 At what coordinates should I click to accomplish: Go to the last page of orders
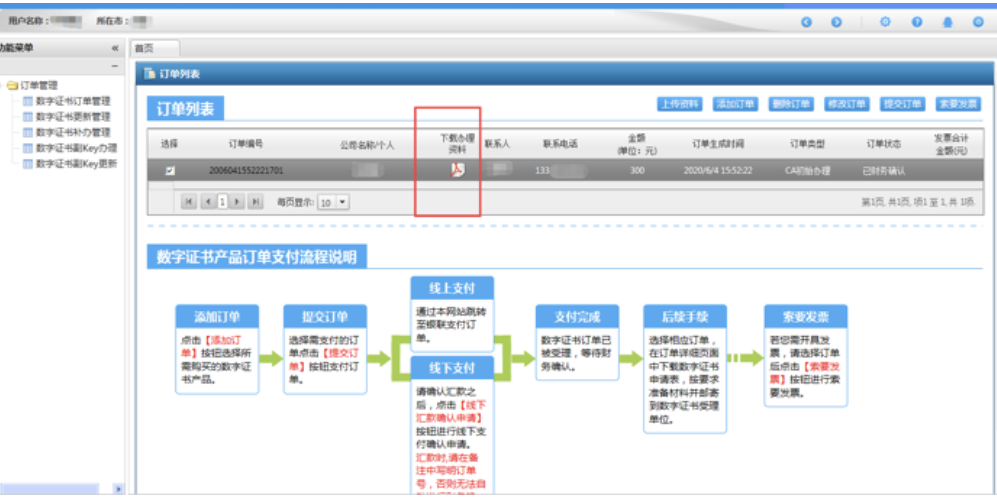tap(255, 202)
